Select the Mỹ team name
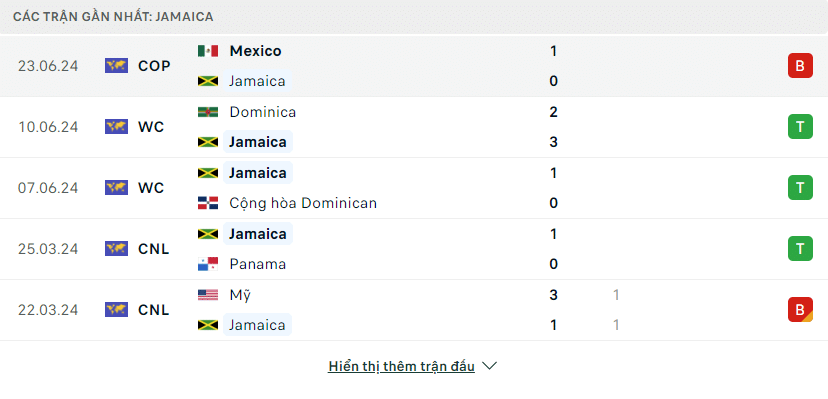828x399 pixels. [x=240, y=295]
